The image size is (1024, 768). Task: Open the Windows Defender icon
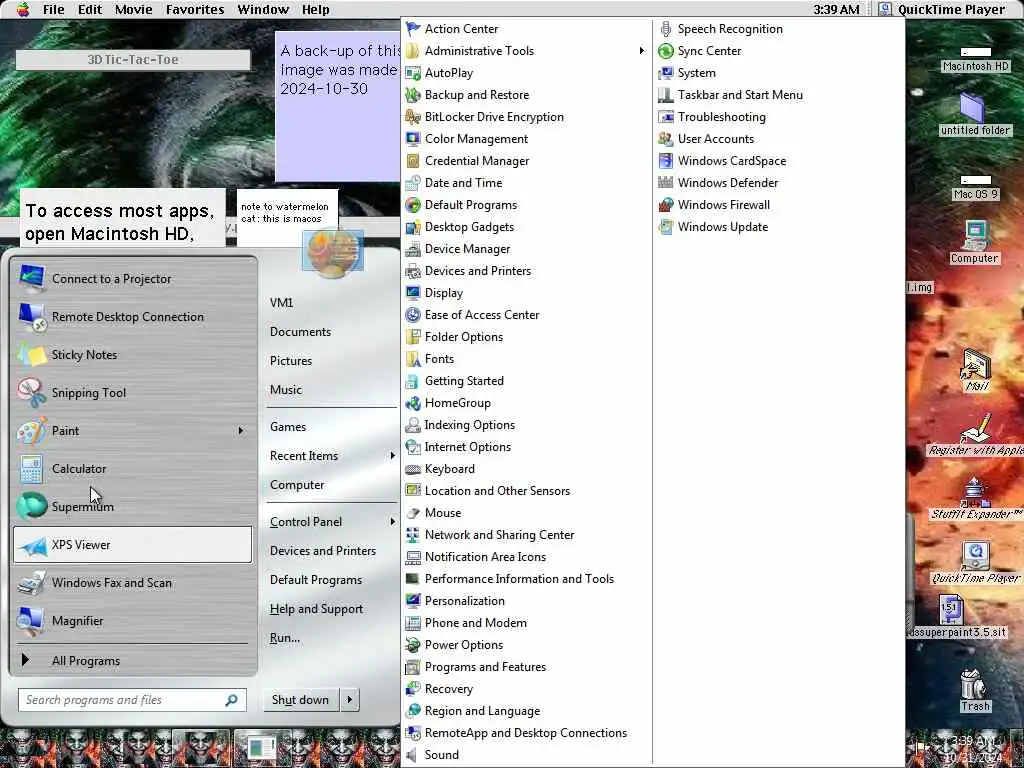[665, 183]
